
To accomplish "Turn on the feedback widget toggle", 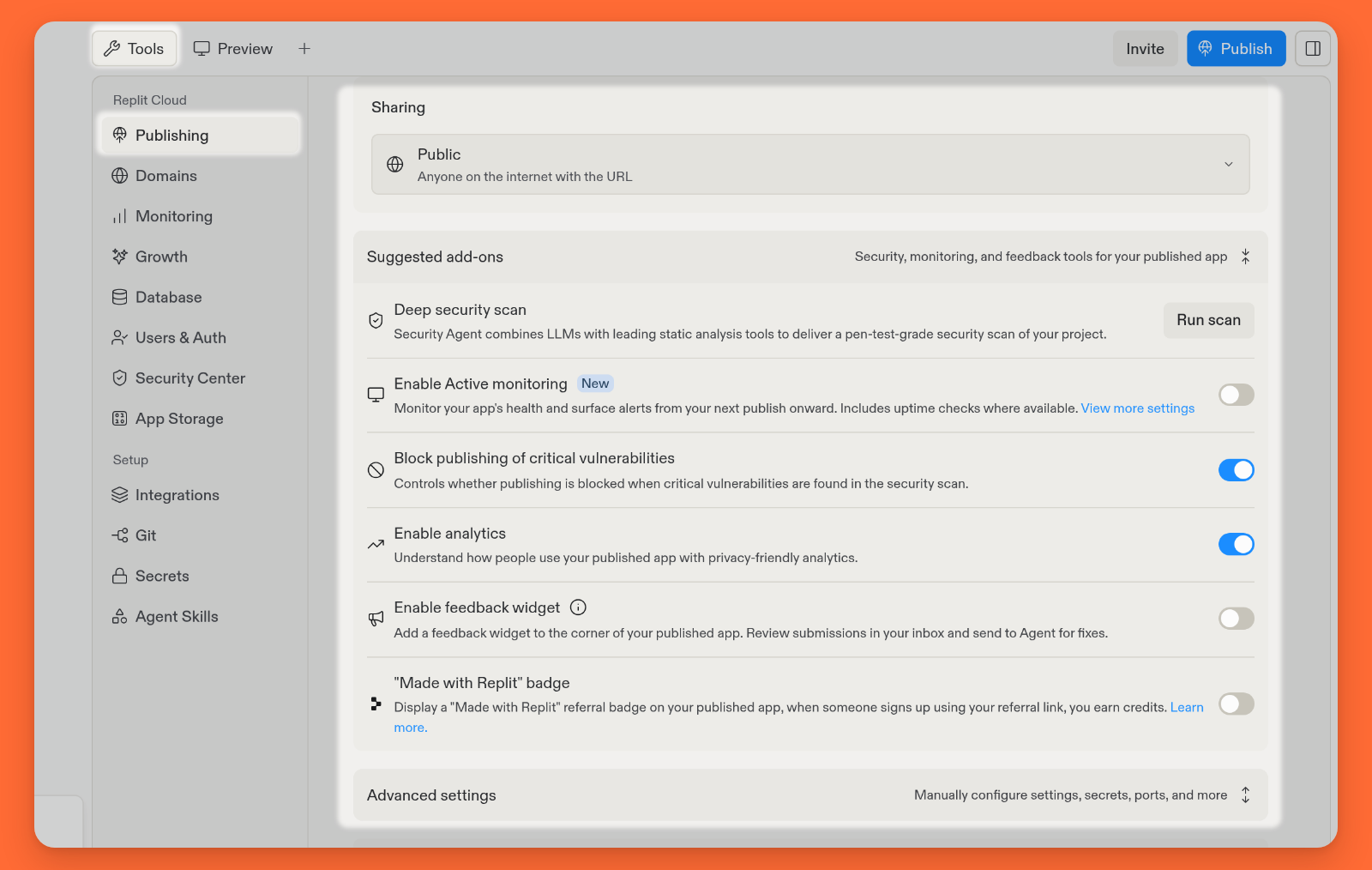I will (1237, 619).
